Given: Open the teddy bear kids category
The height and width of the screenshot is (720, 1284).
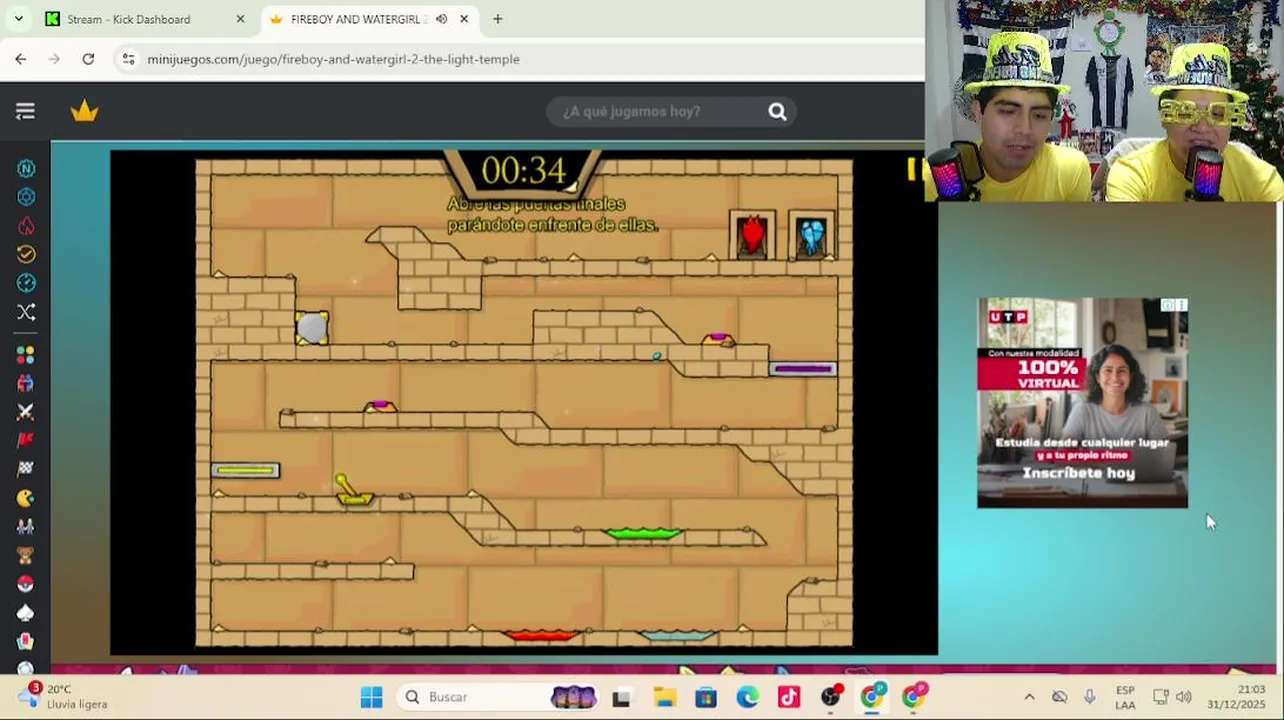Looking at the screenshot, I should [x=26, y=555].
